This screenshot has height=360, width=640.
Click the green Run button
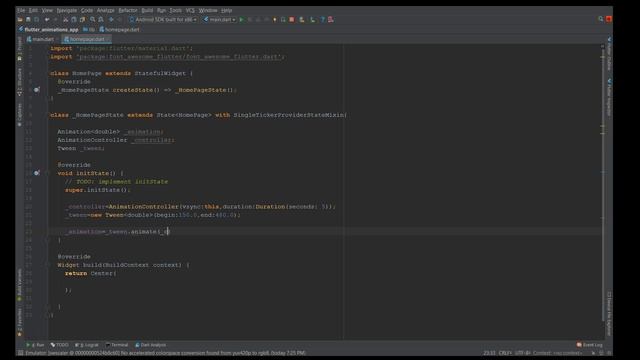242,20
